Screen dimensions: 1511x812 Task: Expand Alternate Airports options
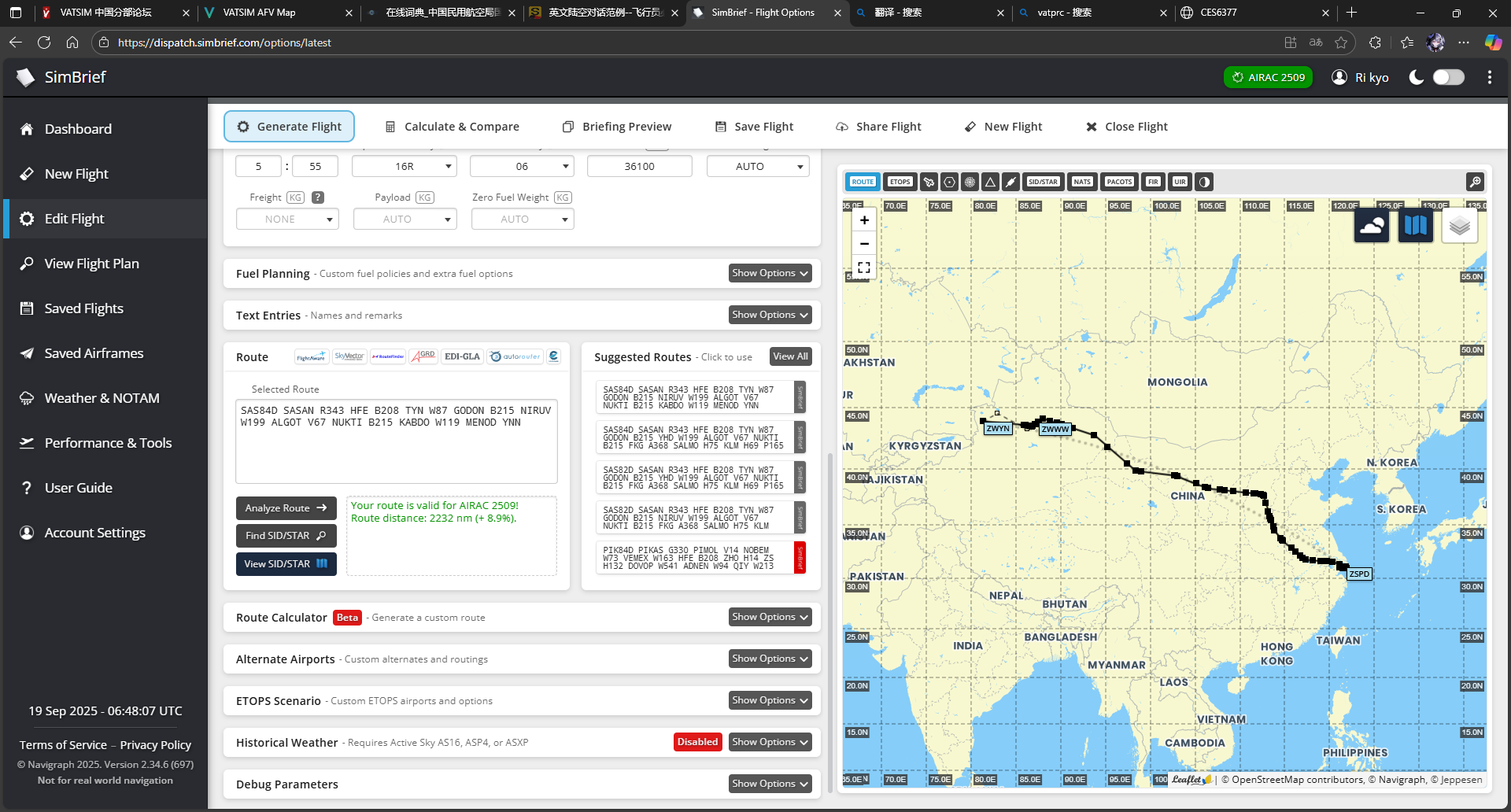click(770, 659)
